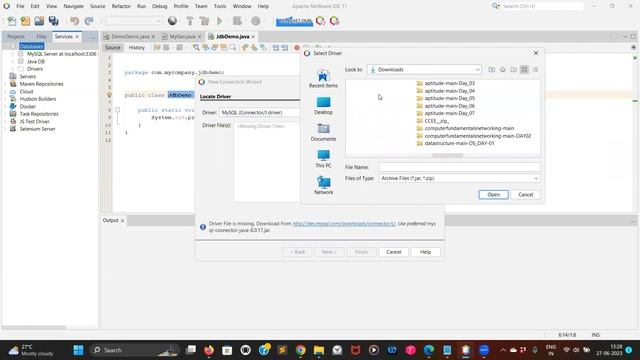
Task: Click Cancel in New Connection Wizard
Action: pos(393,252)
